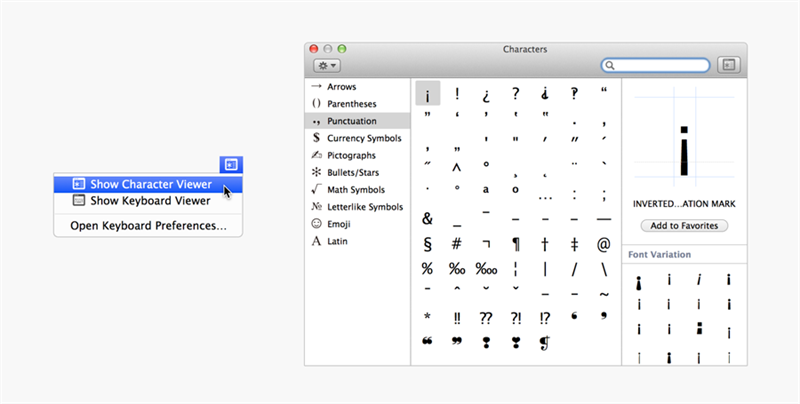The width and height of the screenshot is (800, 404).
Task: Select the ampersand character
Action: 427,218
